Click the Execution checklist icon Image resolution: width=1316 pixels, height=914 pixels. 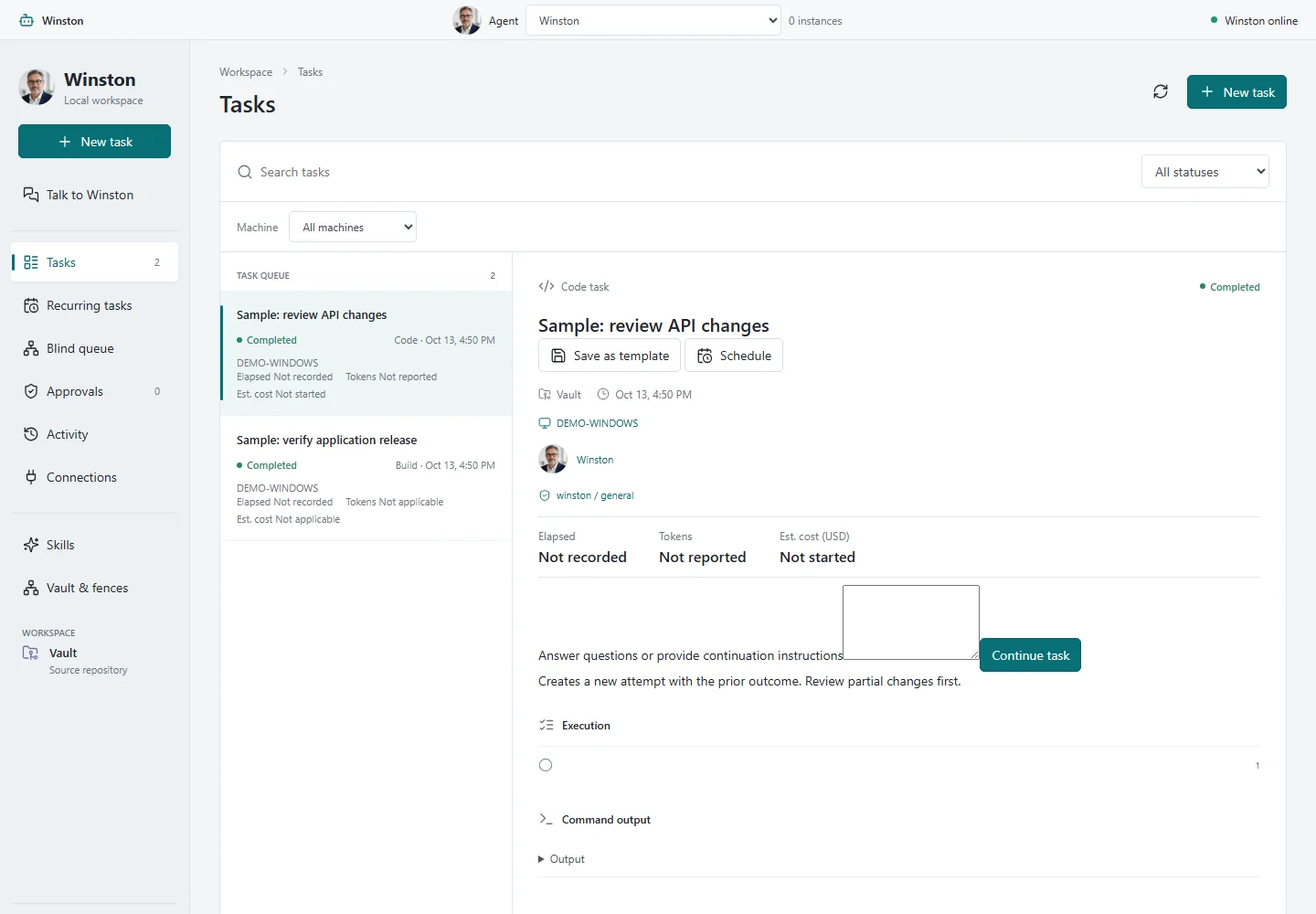[547, 725]
